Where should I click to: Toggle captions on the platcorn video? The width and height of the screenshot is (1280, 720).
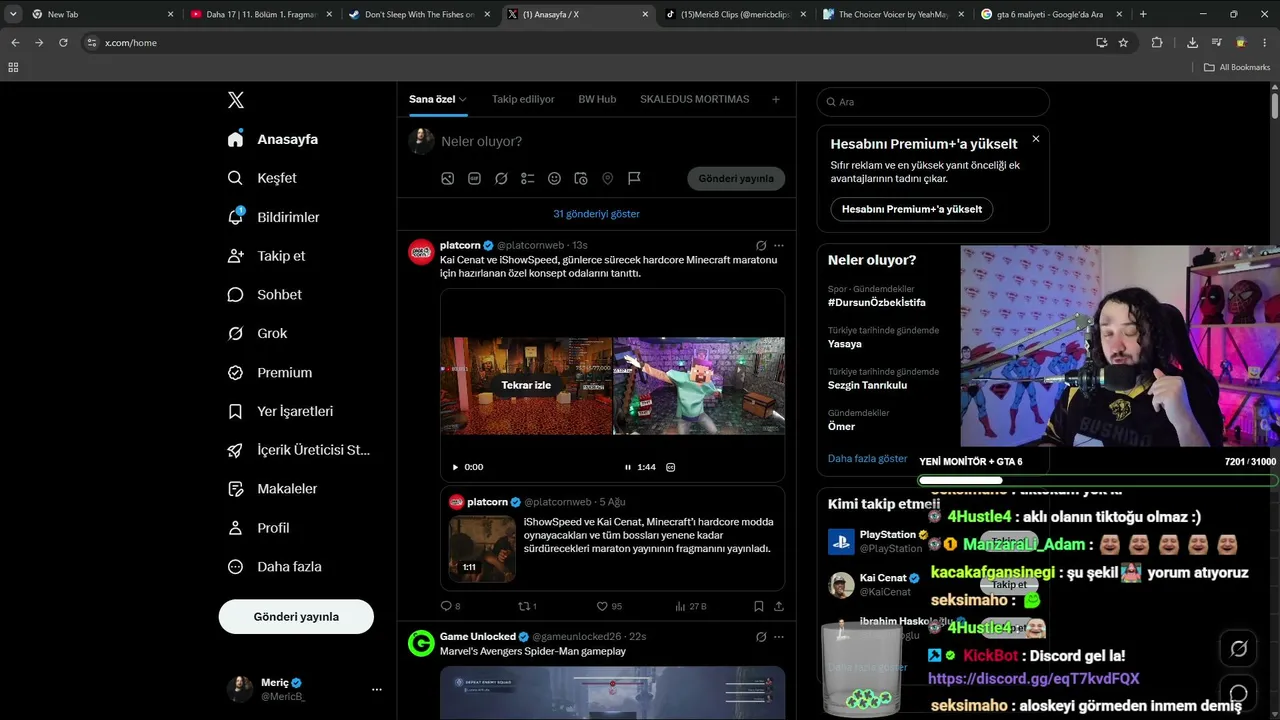pyautogui.click(x=671, y=467)
